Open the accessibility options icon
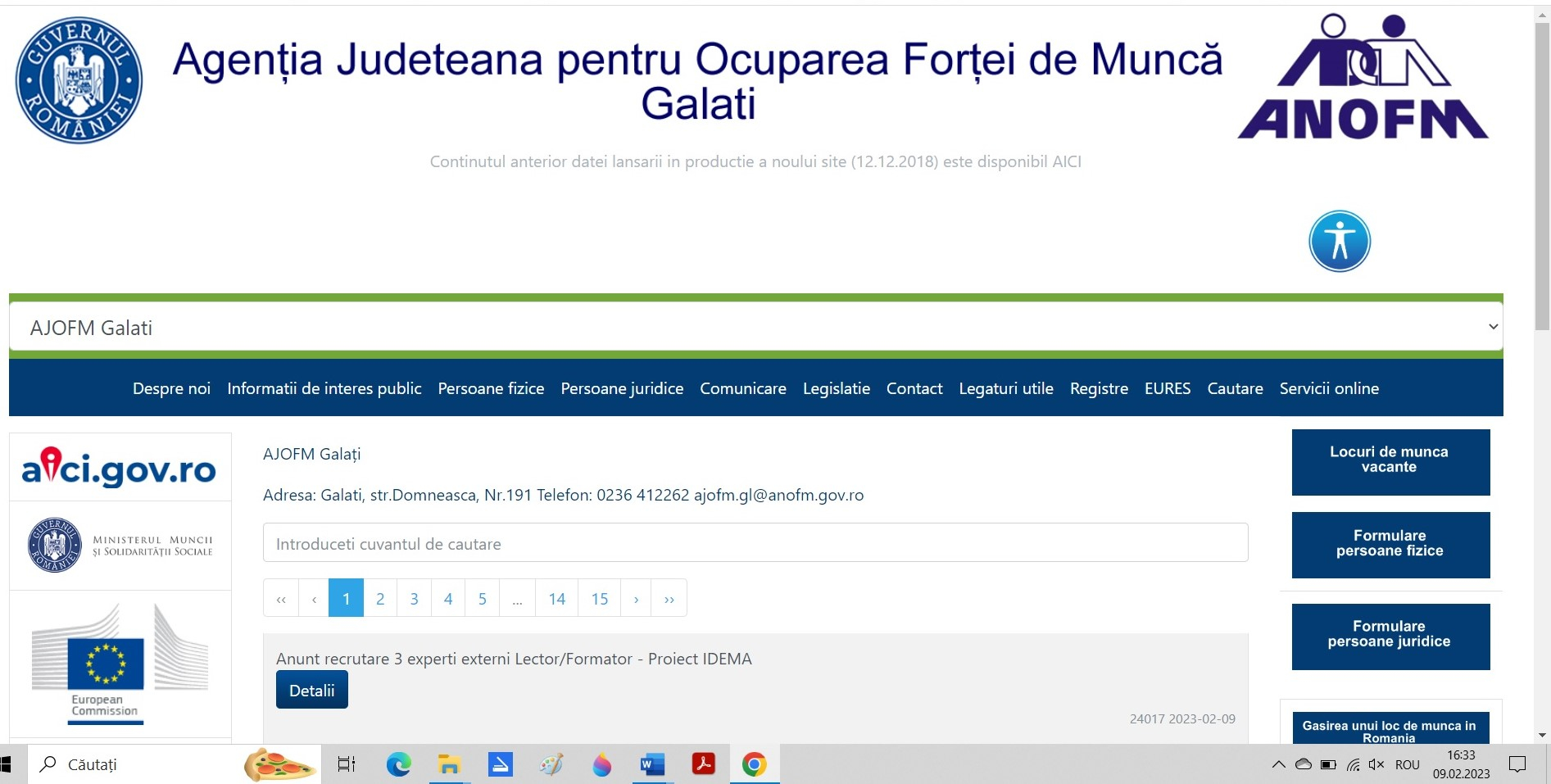1551x784 pixels. point(1339,240)
